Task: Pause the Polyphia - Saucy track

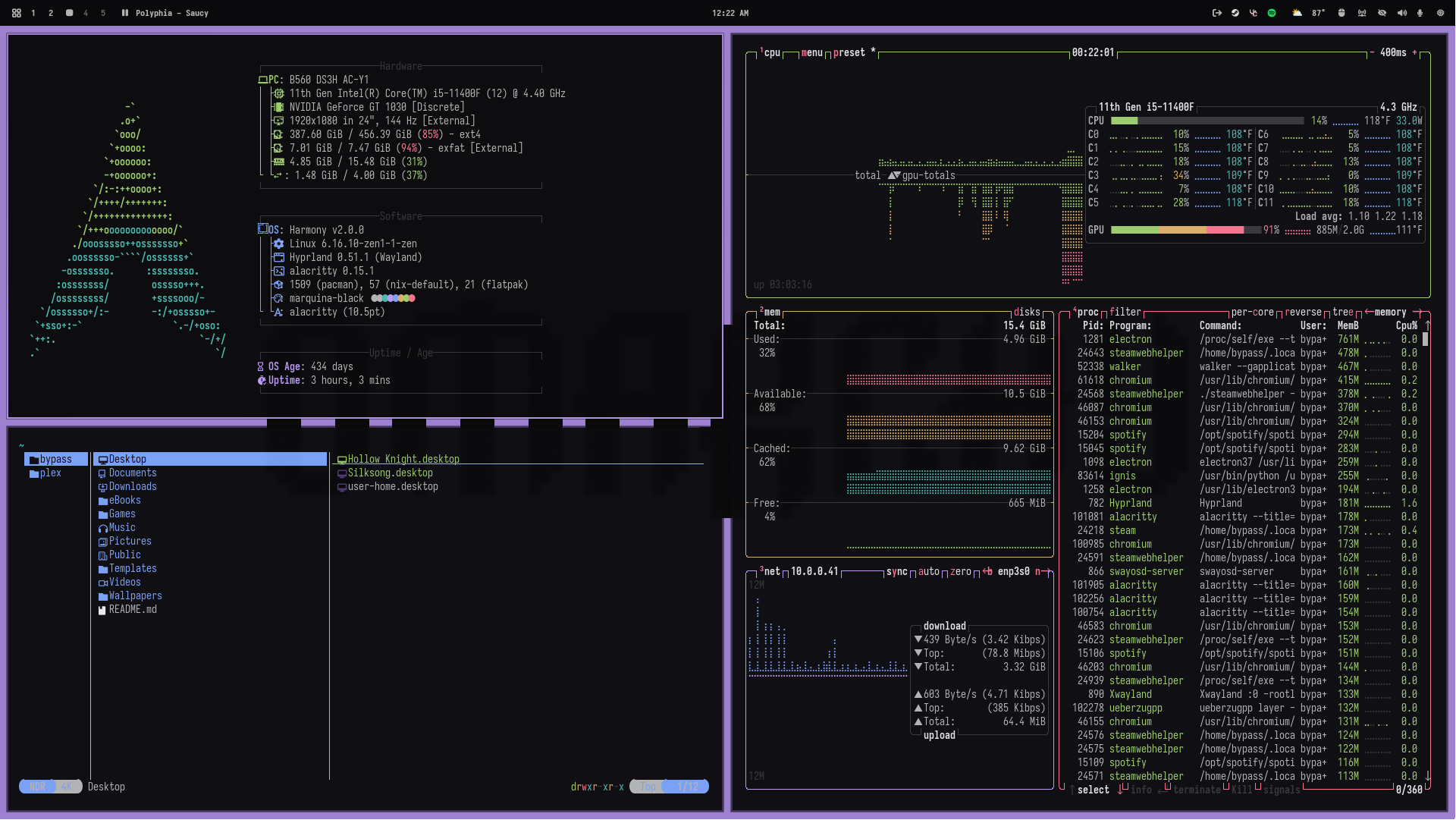Action: click(125, 13)
